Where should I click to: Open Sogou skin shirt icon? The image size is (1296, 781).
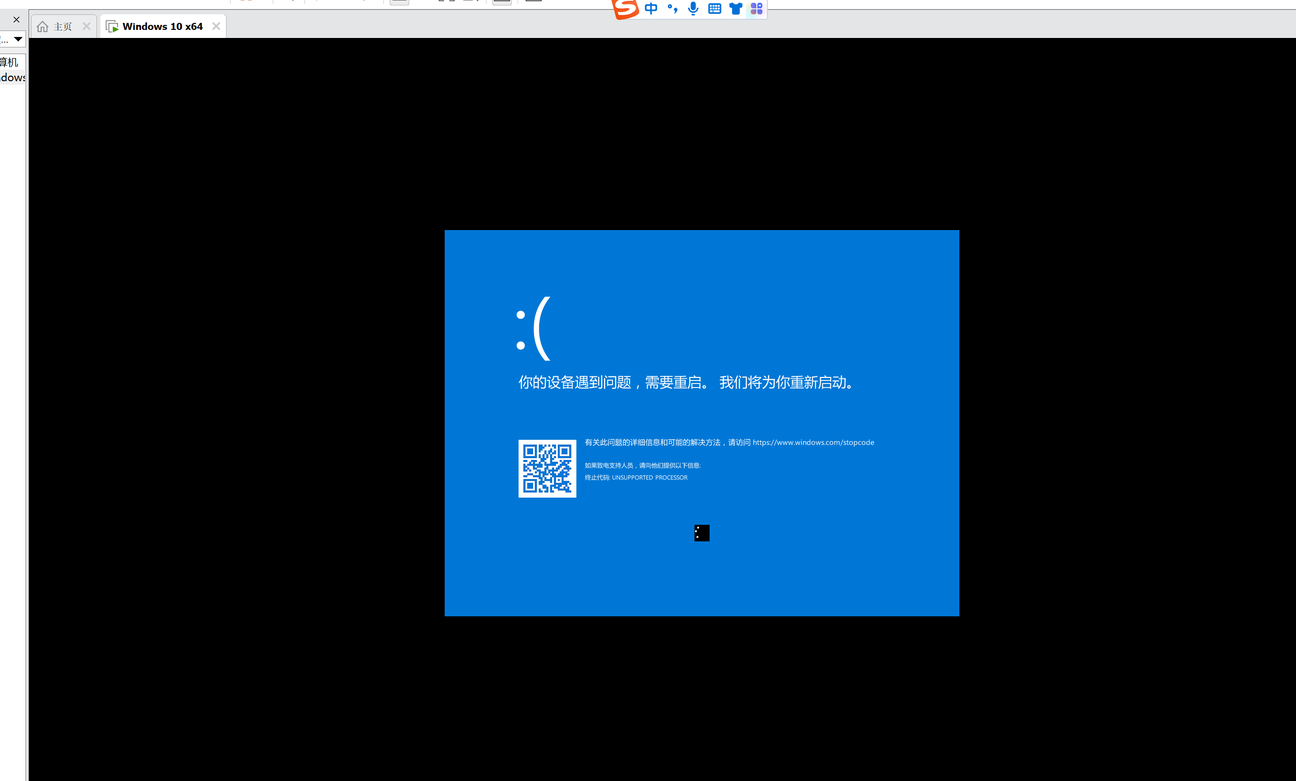[736, 8]
